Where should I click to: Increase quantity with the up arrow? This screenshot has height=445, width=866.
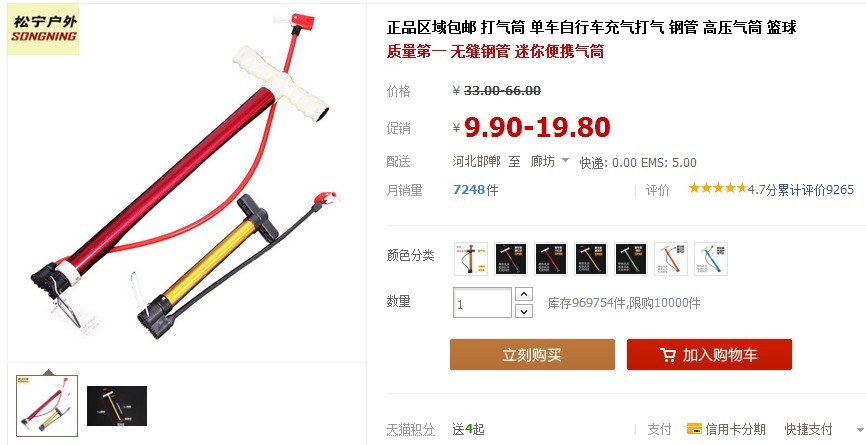(x=524, y=294)
